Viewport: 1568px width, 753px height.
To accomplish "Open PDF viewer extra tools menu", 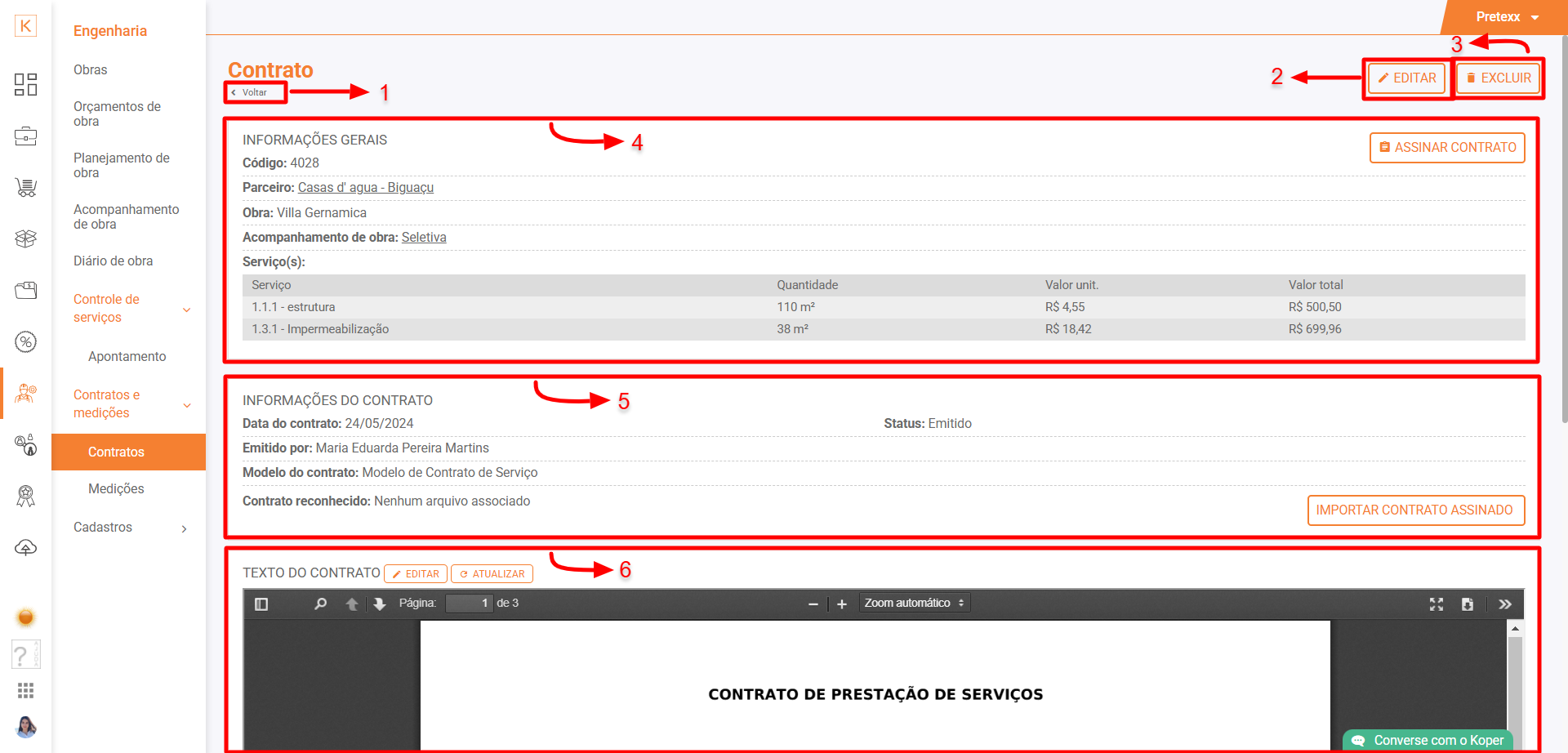I will coord(1505,604).
